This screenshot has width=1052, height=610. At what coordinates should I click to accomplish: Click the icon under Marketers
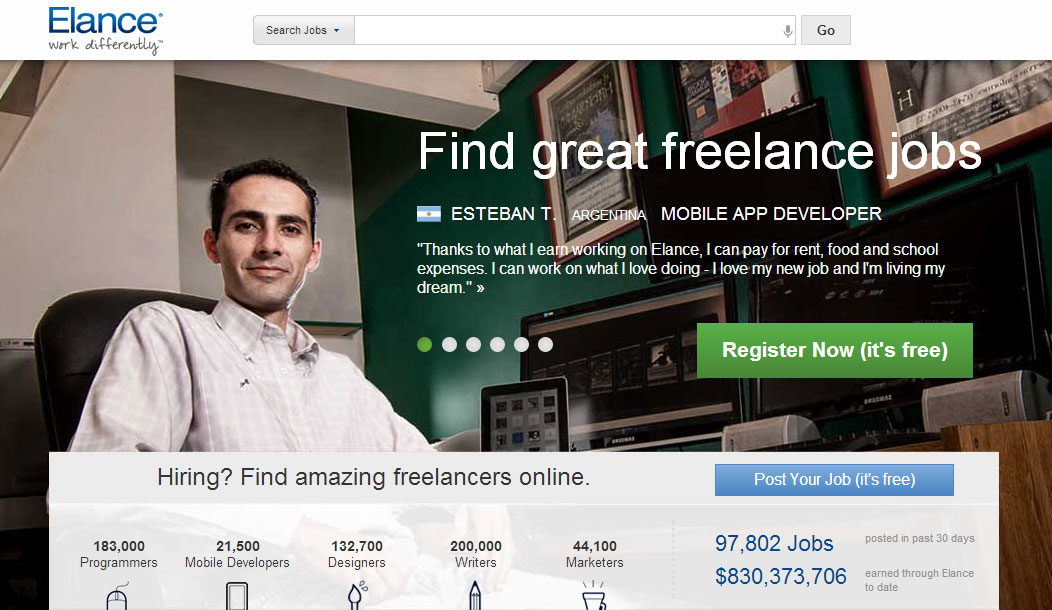[594, 596]
